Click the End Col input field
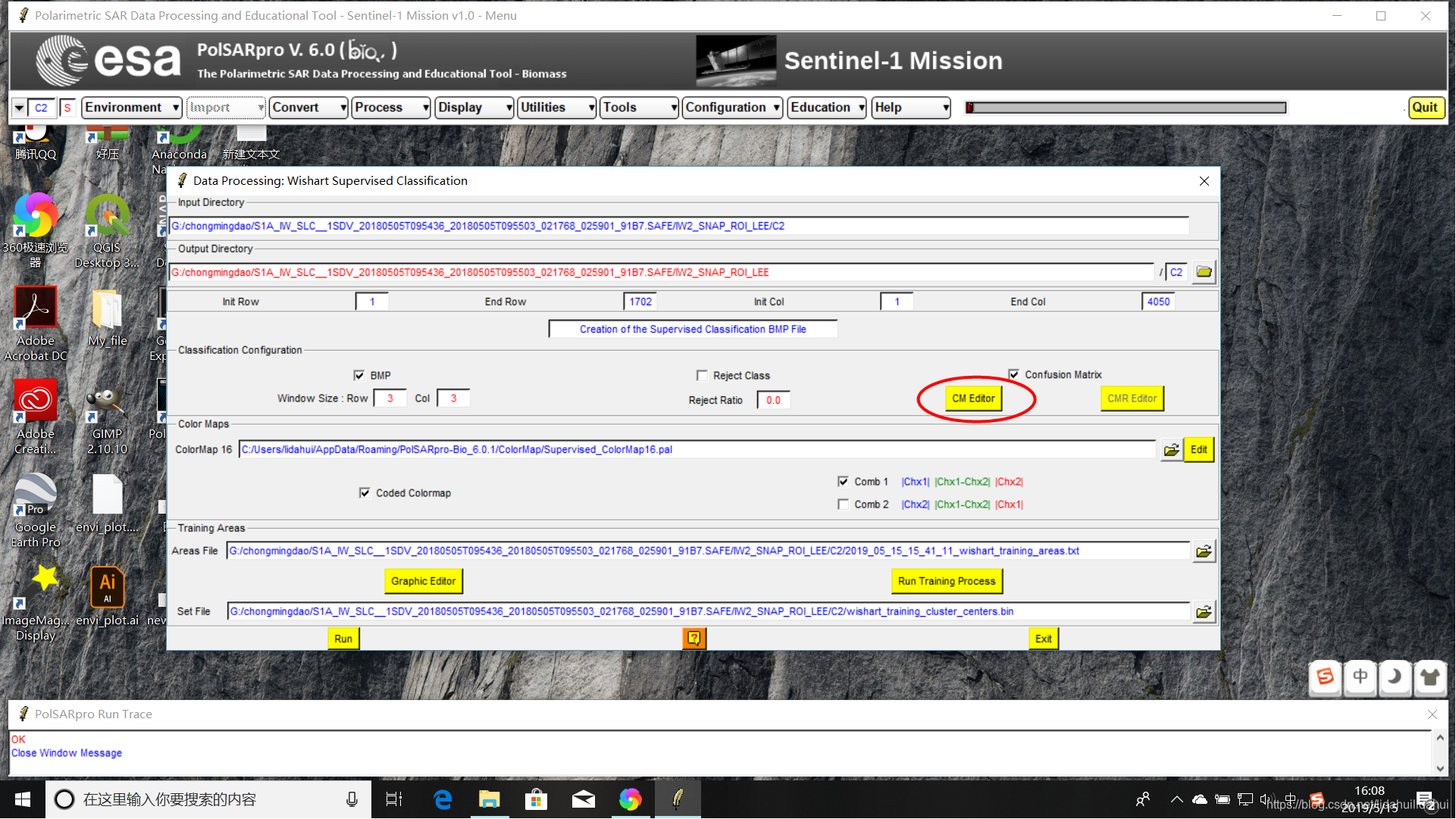Image resolution: width=1456 pixels, height=819 pixels. [1158, 302]
